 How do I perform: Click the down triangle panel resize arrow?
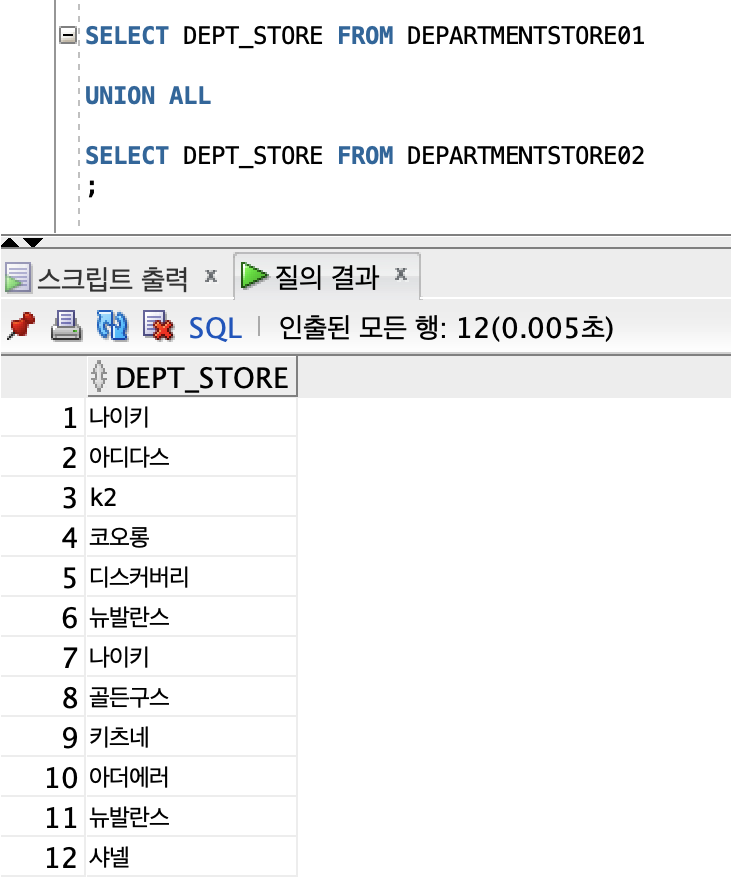pyautogui.click(x=33, y=243)
